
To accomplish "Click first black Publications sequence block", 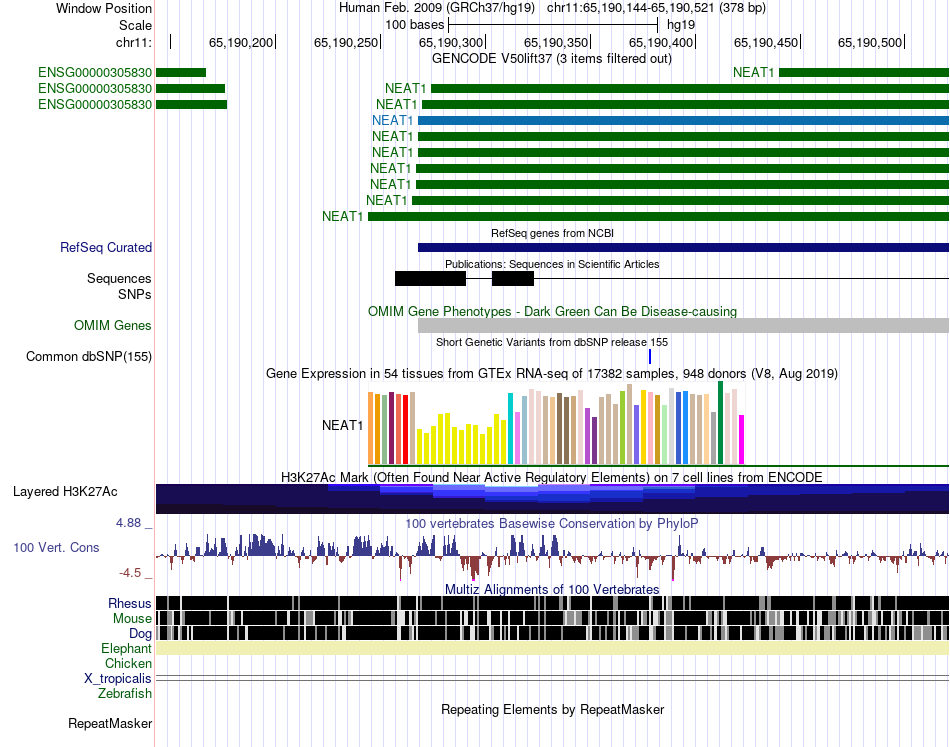I will coord(430,279).
